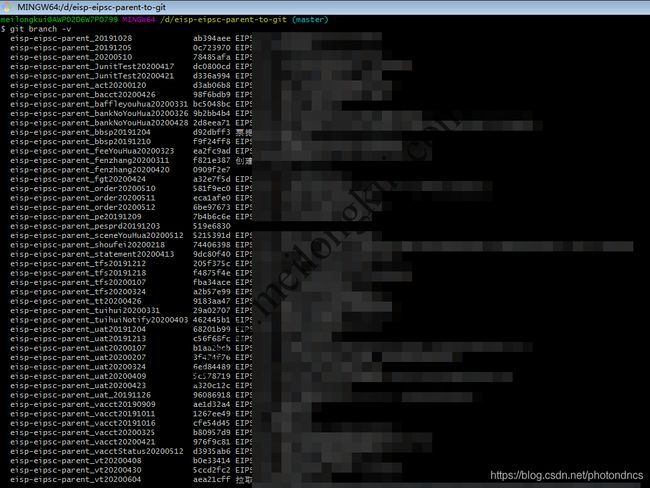650x488 pixels.
Task: Select branch eisp-eipsc-parent_uat20200107
Action: pos(78,348)
